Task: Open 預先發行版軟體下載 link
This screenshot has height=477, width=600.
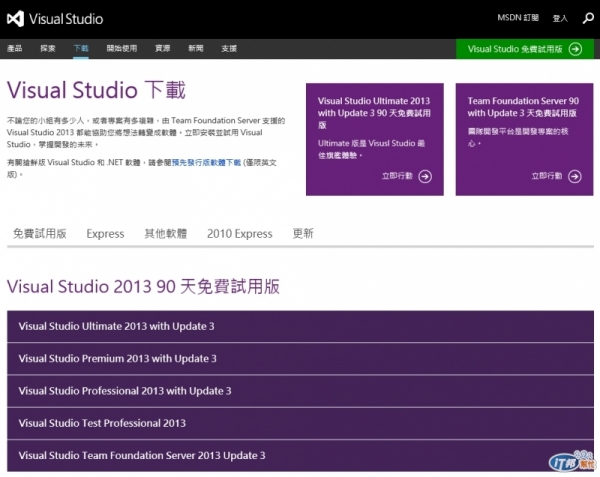Action: pos(206,163)
